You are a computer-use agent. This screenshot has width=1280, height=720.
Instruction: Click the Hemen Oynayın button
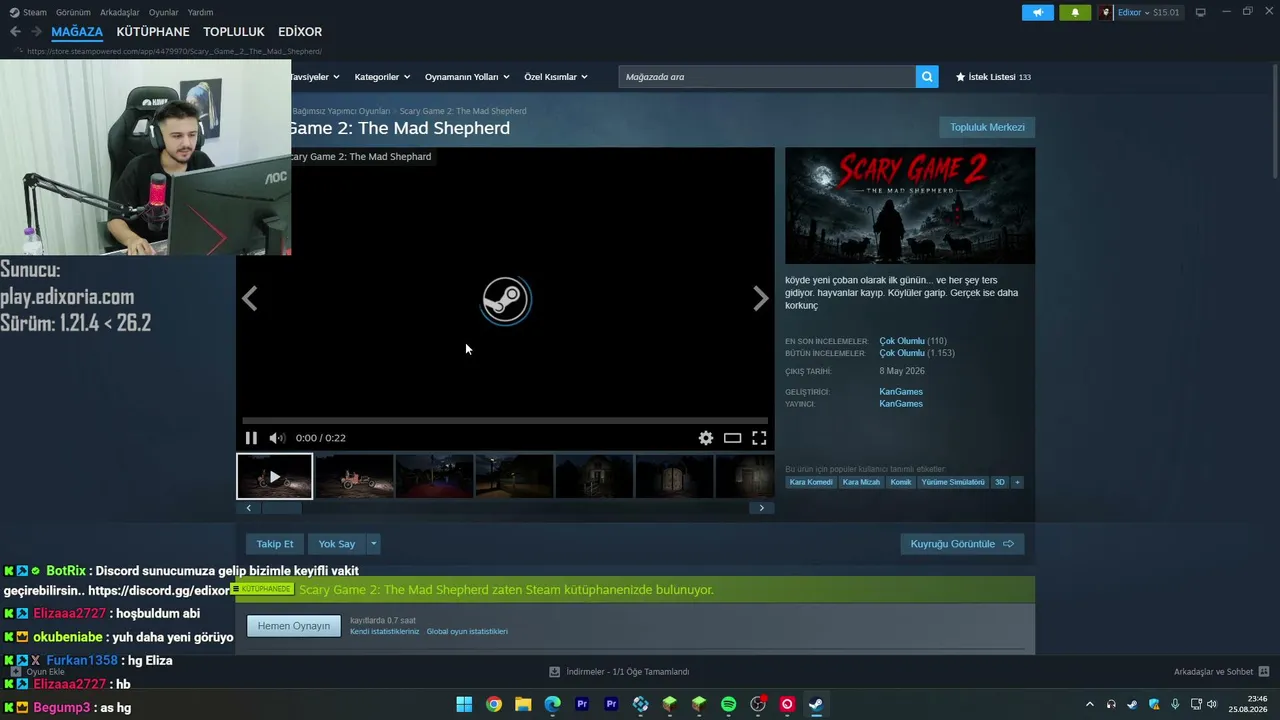[x=294, y=626]
